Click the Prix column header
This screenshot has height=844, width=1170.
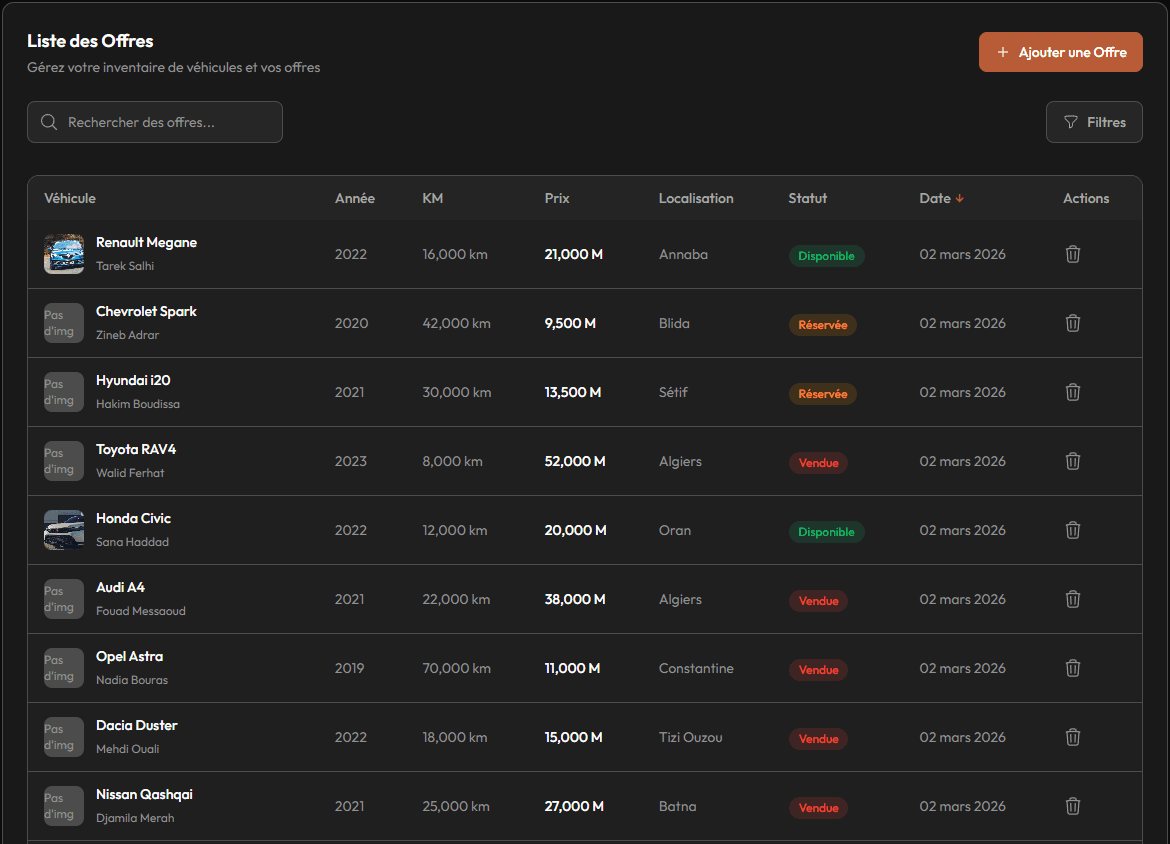(557, 198)
